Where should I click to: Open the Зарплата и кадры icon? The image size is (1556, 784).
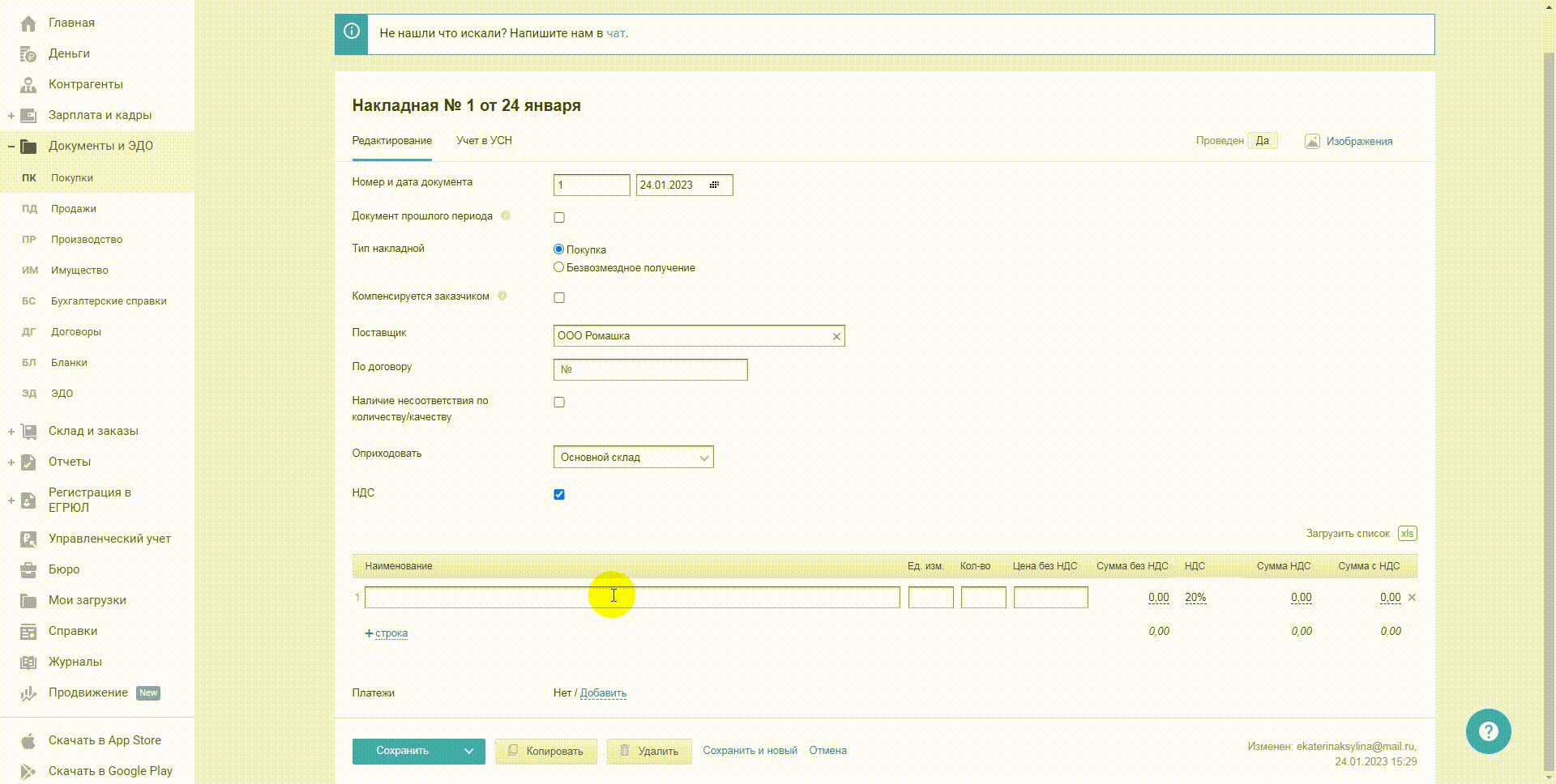click(28, 116)
